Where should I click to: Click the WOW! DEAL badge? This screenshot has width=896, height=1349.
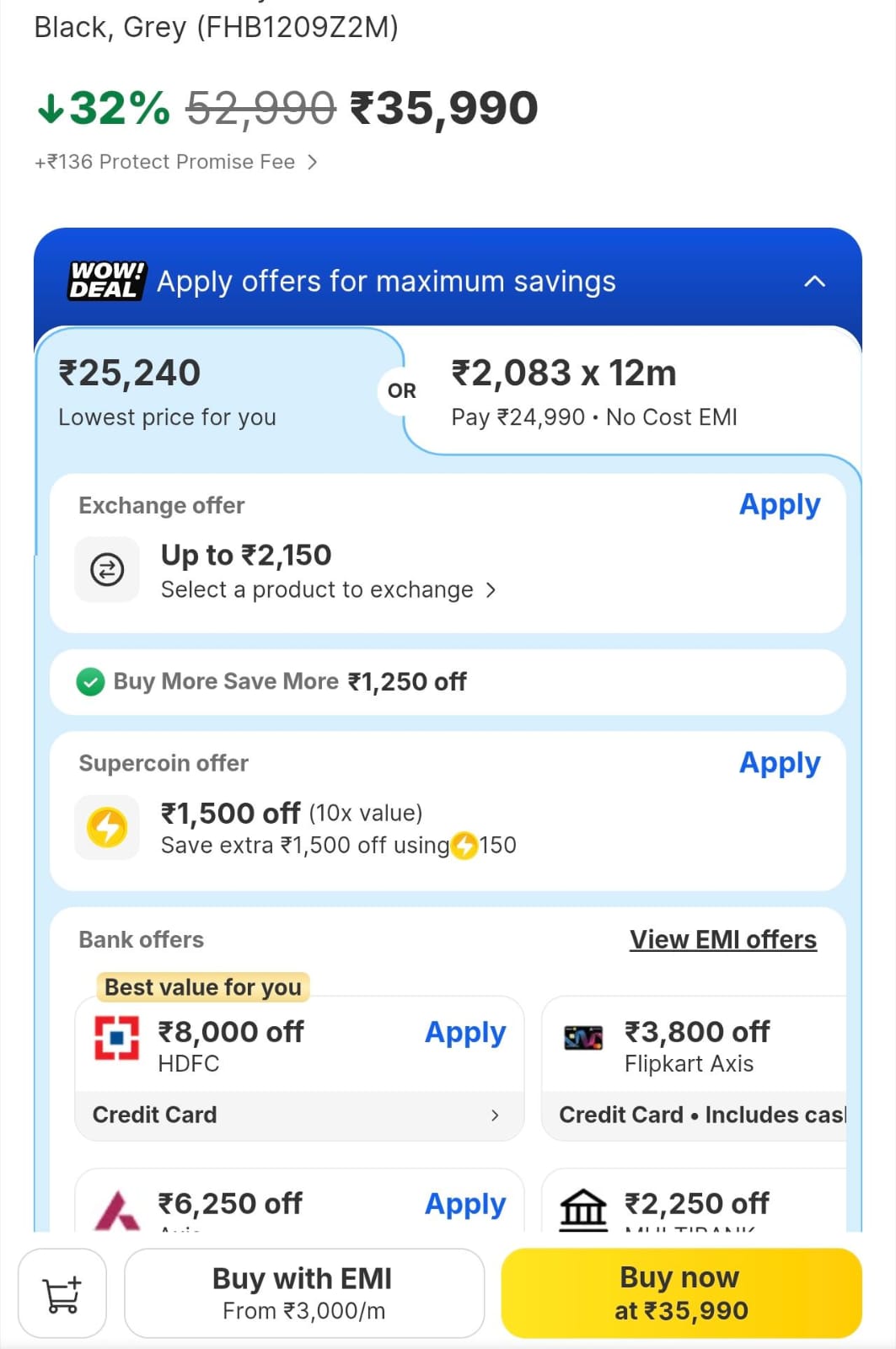coord(107,281)
